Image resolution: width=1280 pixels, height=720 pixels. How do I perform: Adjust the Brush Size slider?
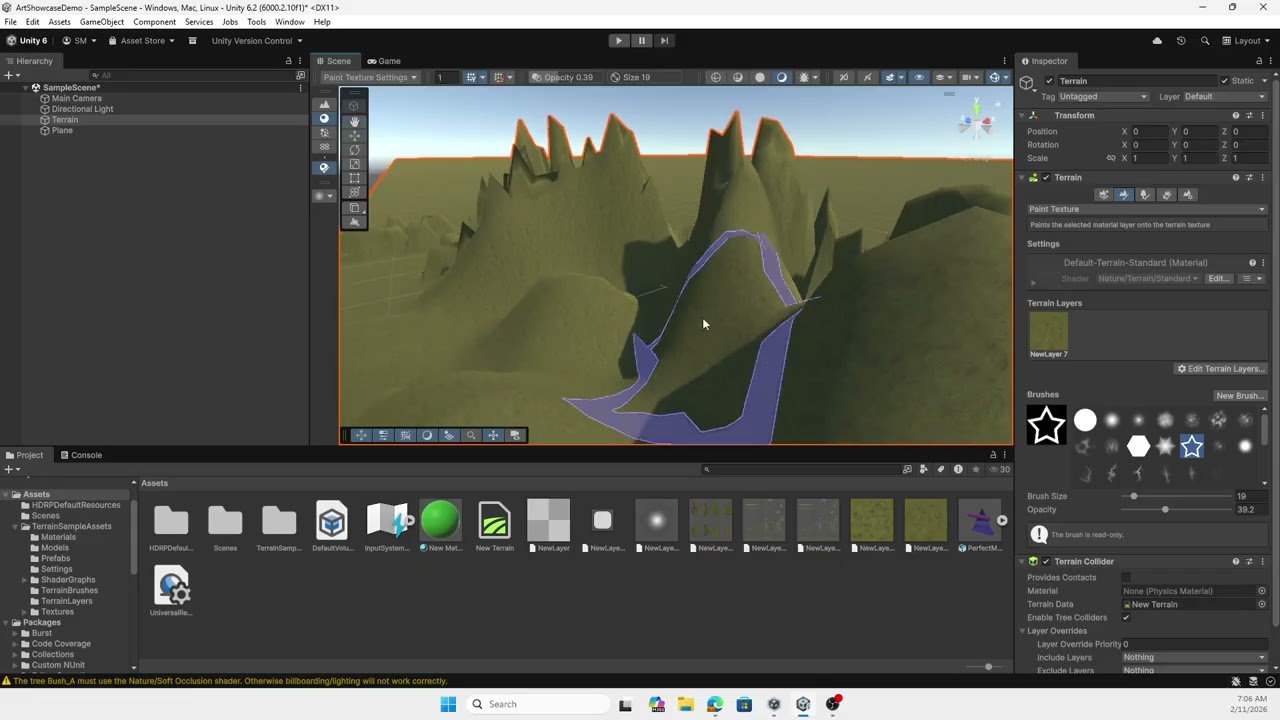1175,496
